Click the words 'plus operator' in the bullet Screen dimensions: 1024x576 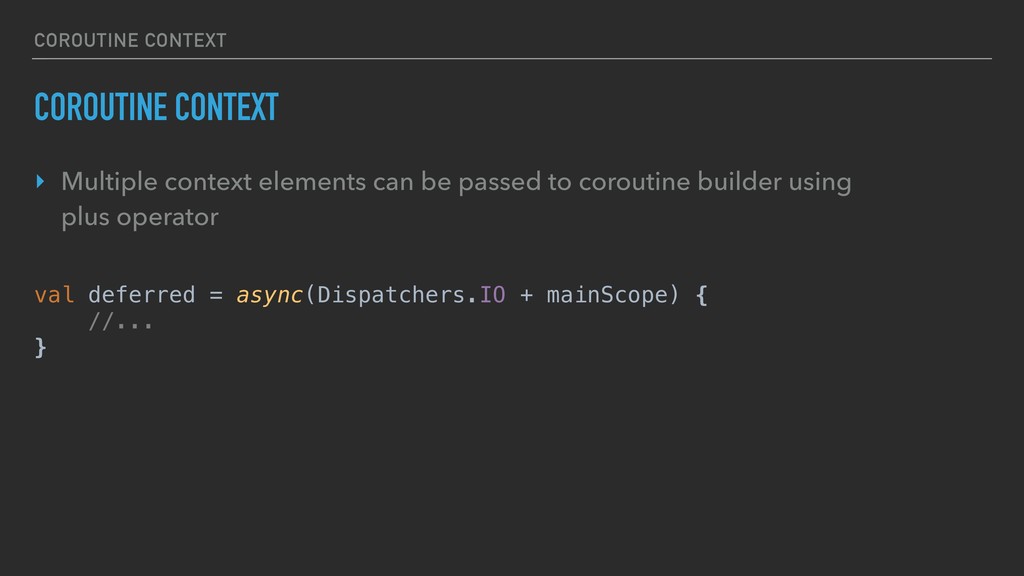coord(139,217)
